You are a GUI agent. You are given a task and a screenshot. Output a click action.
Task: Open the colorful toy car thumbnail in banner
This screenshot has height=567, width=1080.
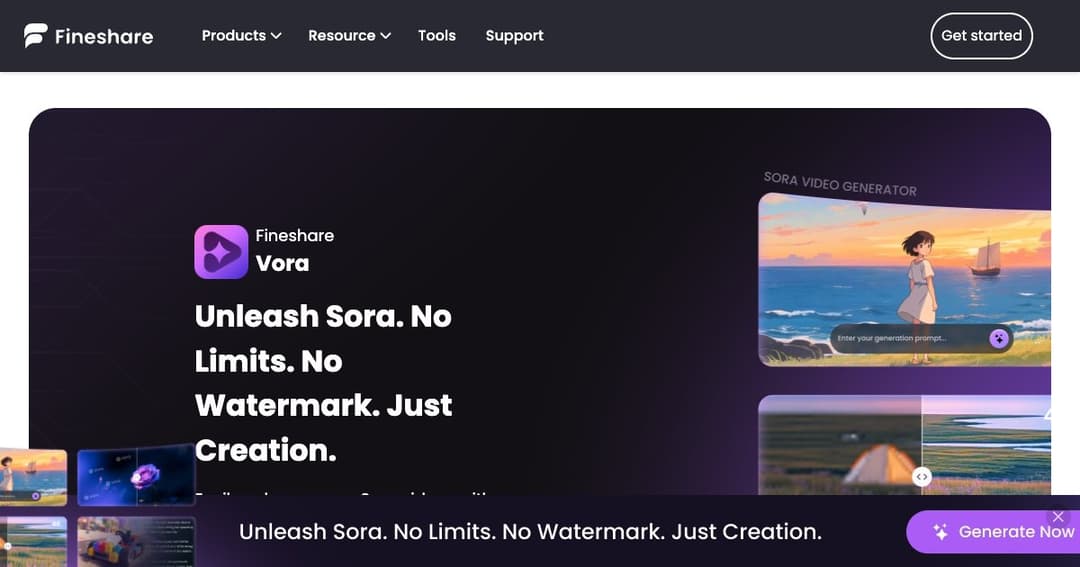tap(136, 542)
